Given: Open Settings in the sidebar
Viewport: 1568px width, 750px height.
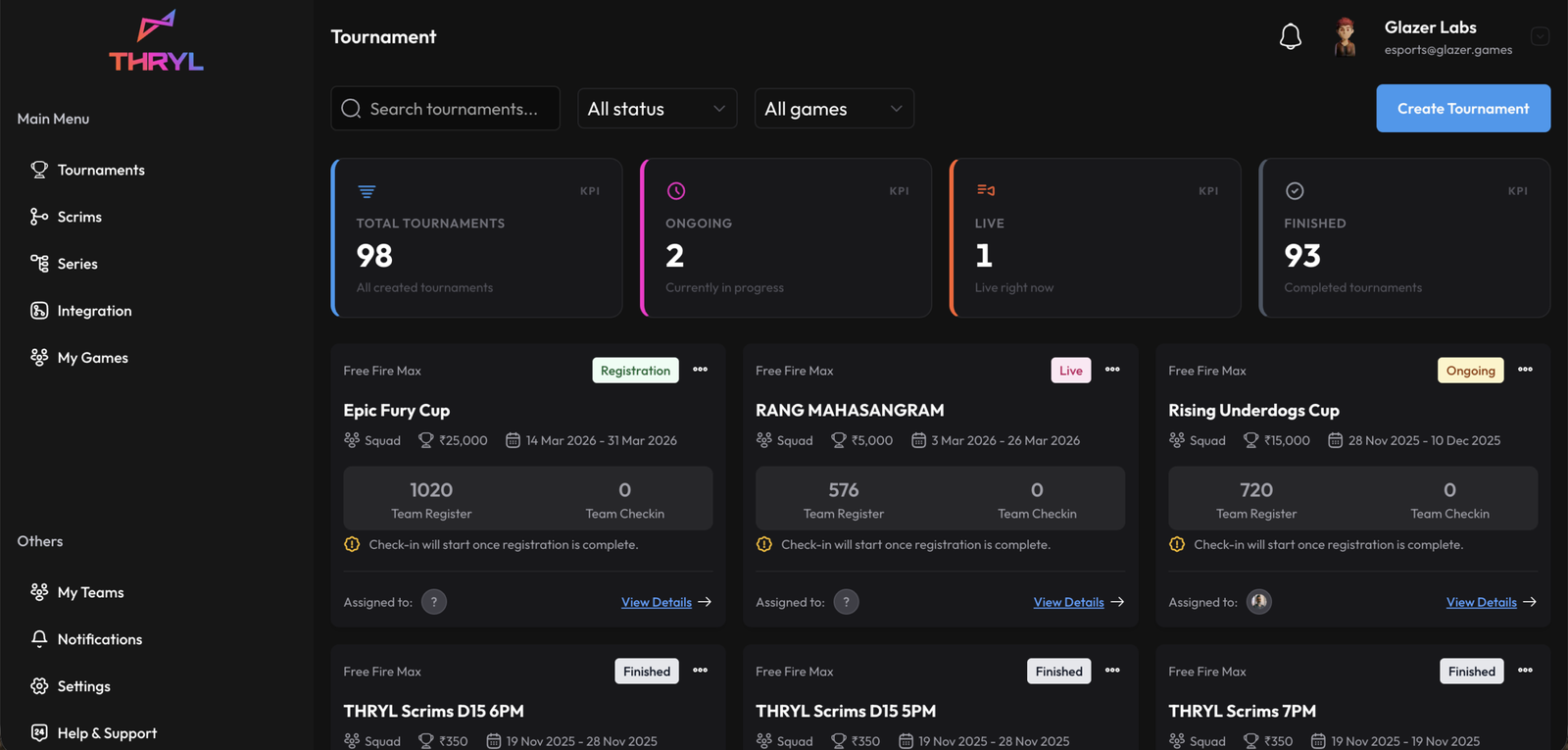Looking at the screenshot, I should click(83, 686).
